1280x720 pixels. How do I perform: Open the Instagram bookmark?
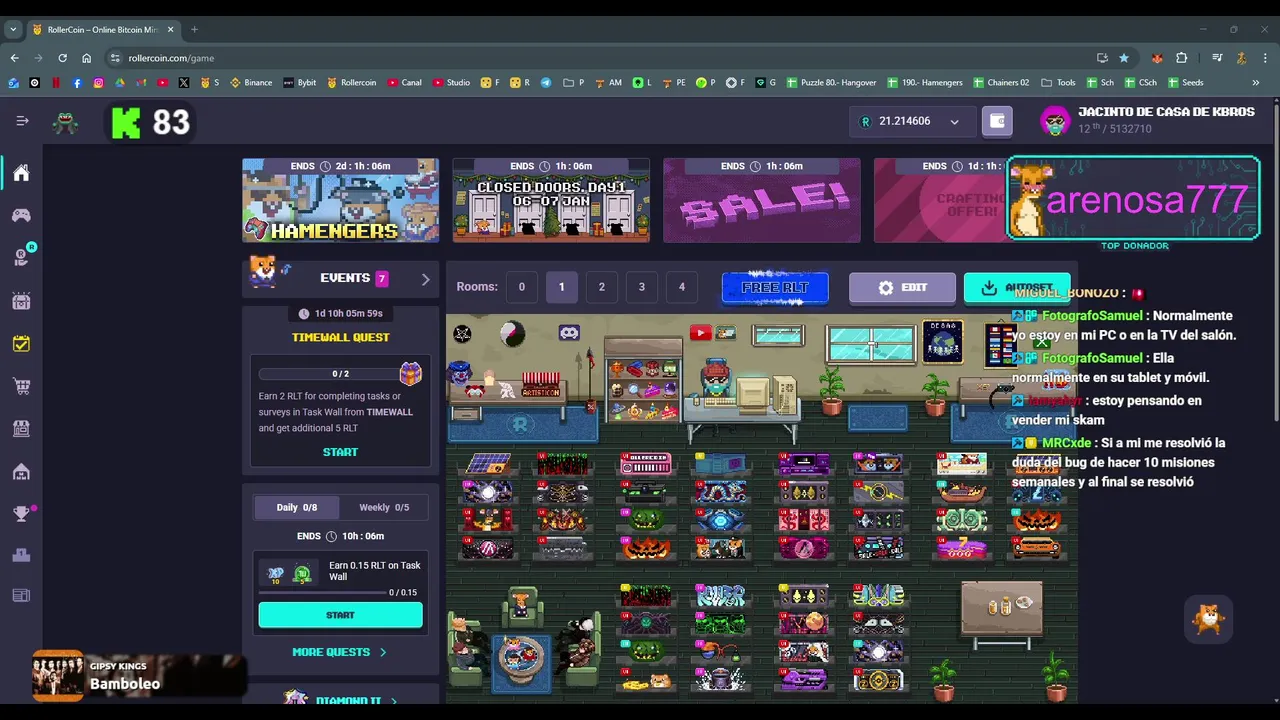coord(98,83)
